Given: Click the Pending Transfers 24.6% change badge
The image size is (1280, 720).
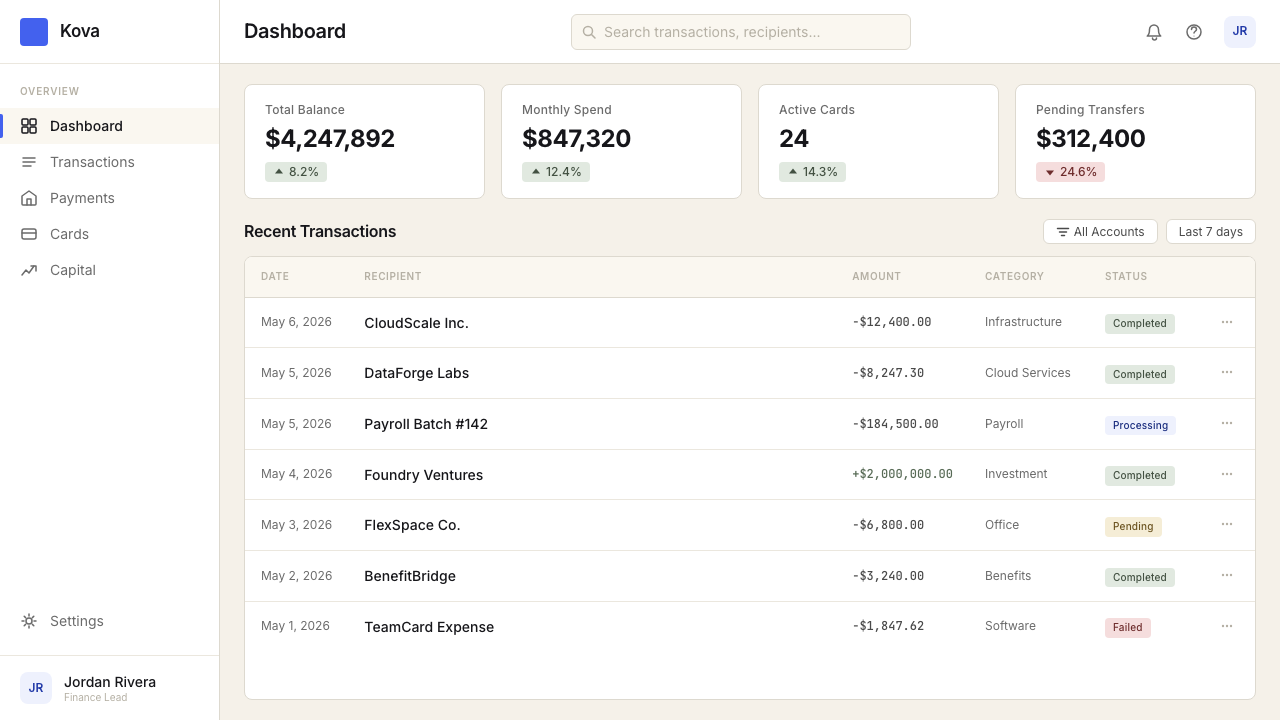Looking at the screenshot, I should coord(1070,172).
